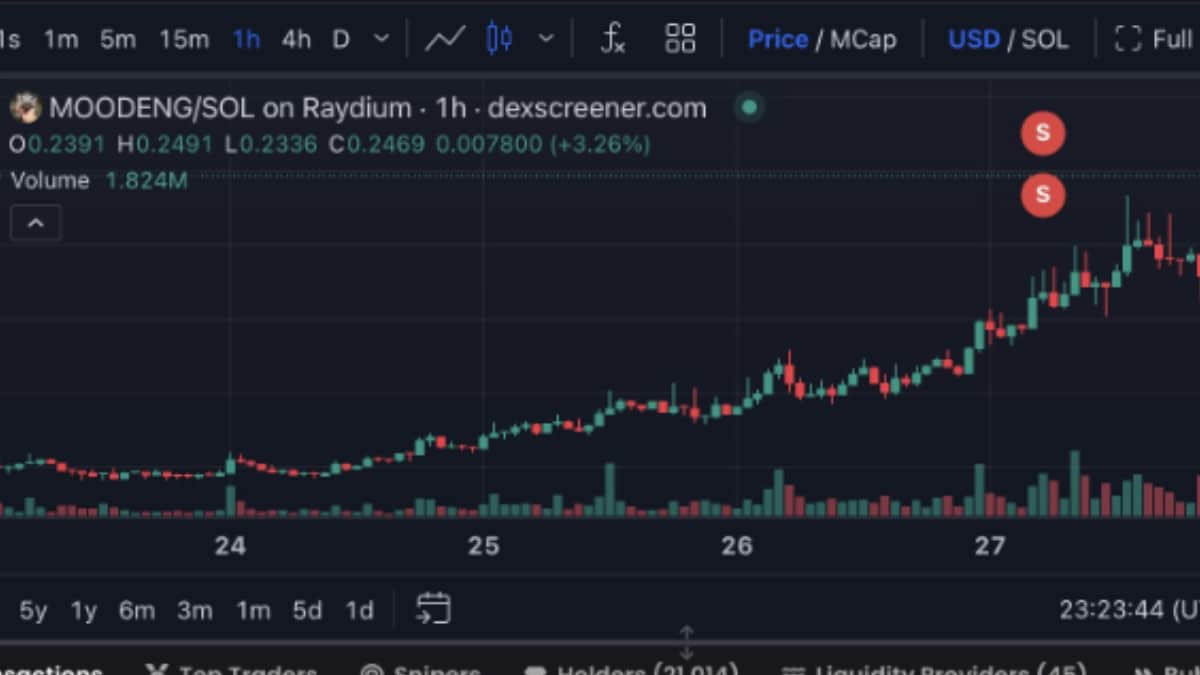Click the lower red S marker
The image size is (1200, 675).
tap(1043, 194)
